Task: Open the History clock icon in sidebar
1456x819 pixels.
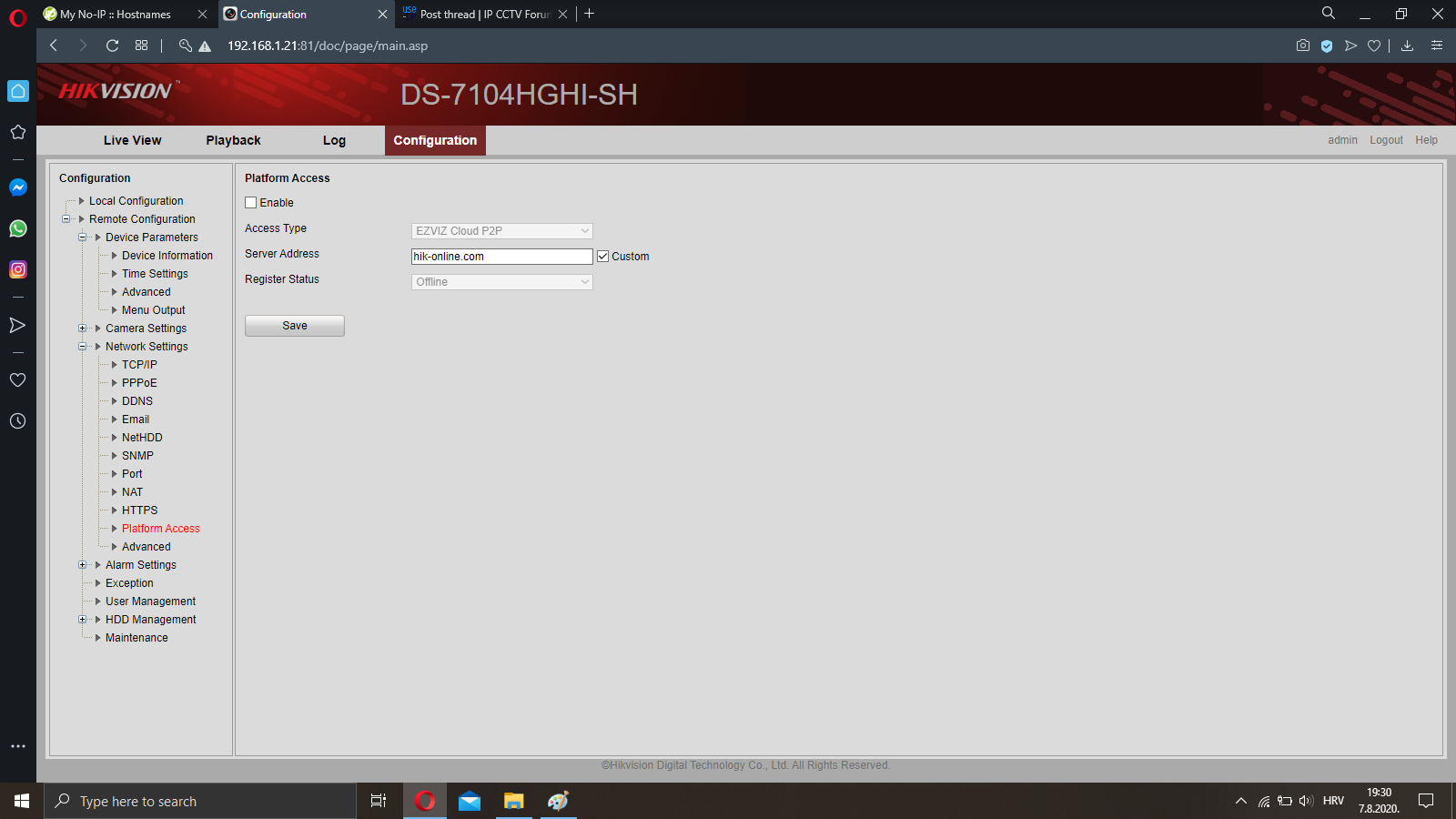Action: click(17, 421)
